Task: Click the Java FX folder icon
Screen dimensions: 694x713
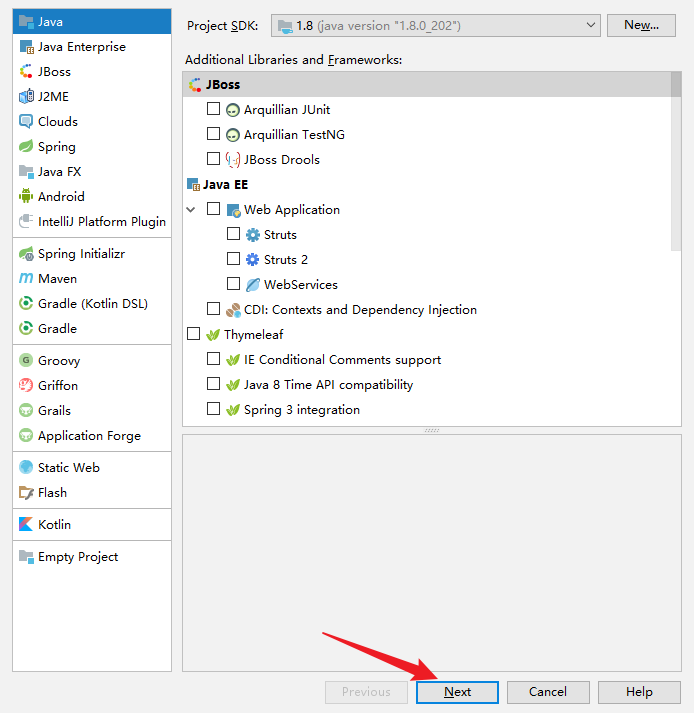Action: (x=26, y=171)
